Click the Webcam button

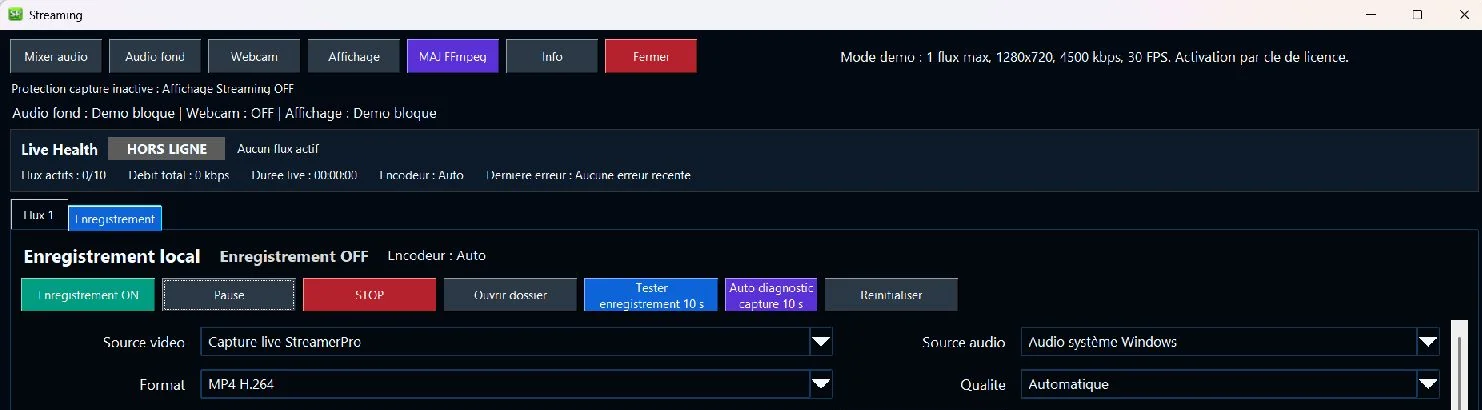tap(253, 56)
